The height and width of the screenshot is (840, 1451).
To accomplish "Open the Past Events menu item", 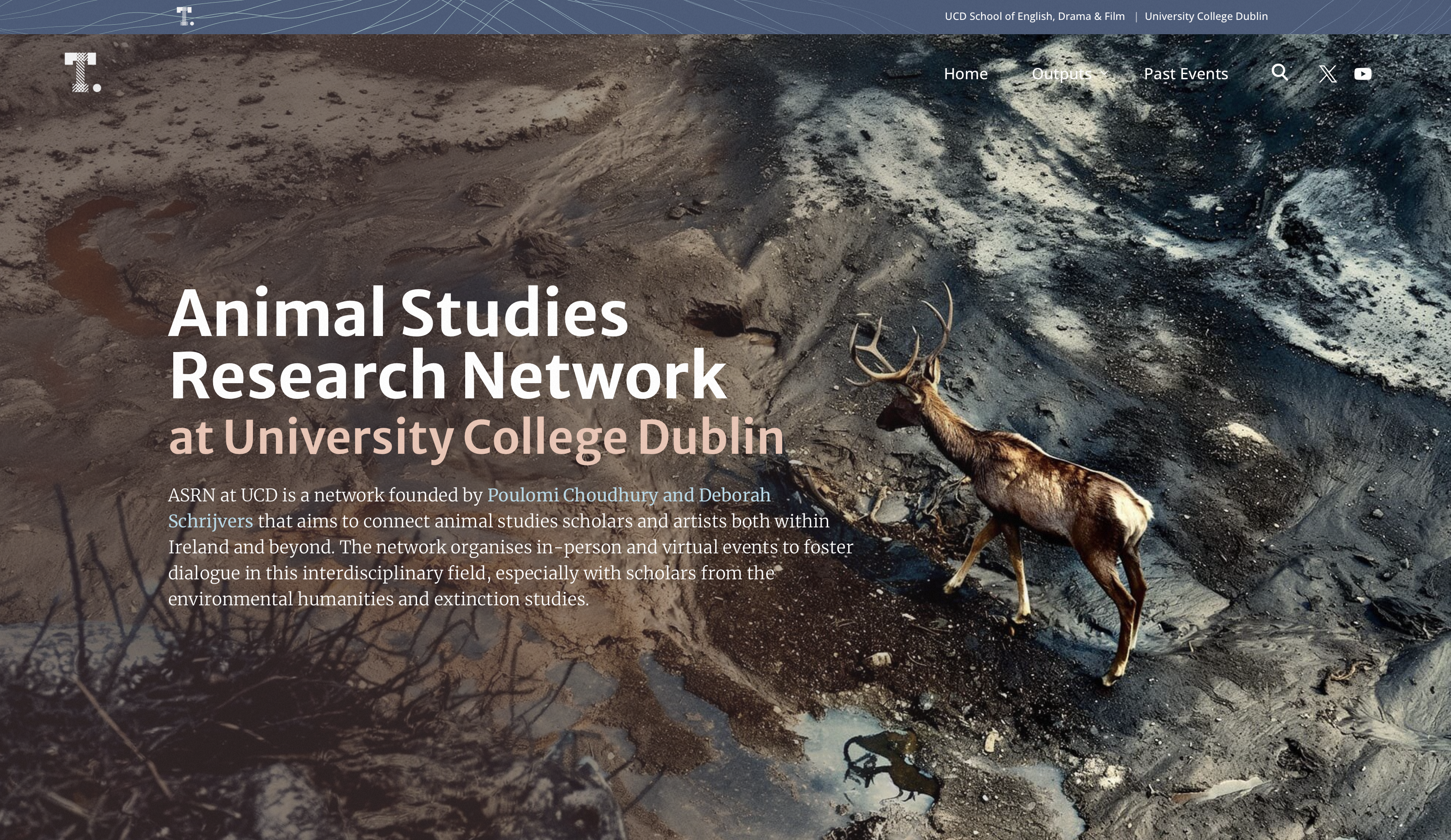I will [x=1185, y=74].
